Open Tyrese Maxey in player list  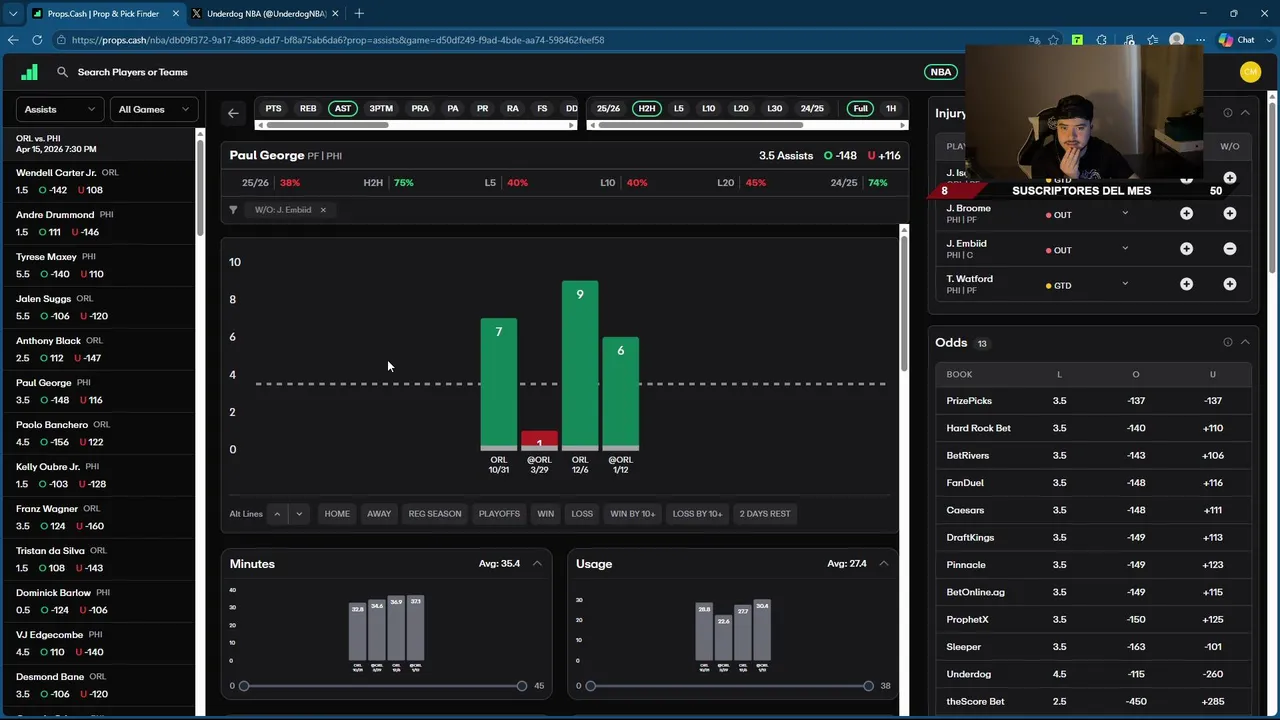point(99,265)
